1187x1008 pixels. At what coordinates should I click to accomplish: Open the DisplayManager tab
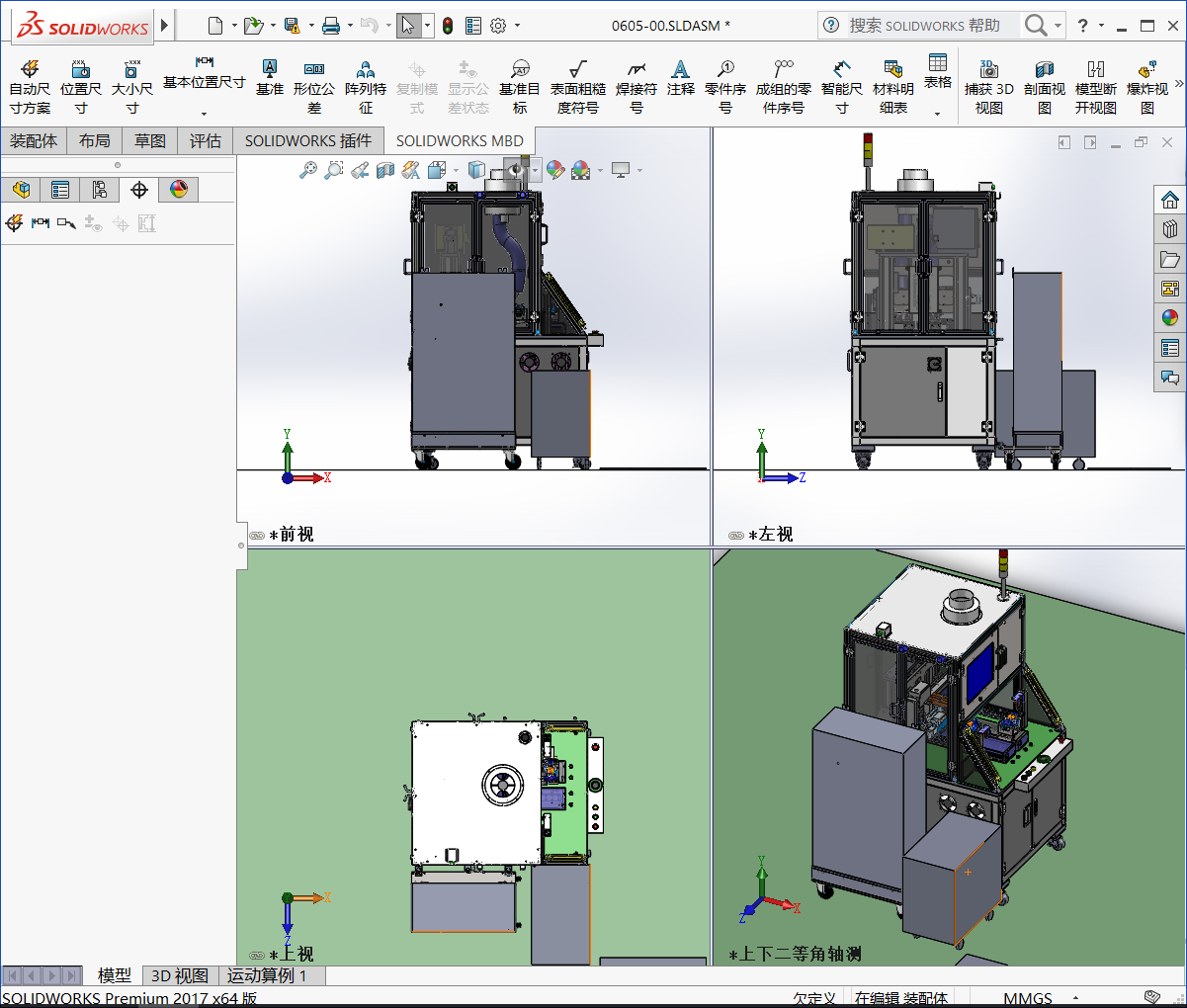tap(179, 189)
